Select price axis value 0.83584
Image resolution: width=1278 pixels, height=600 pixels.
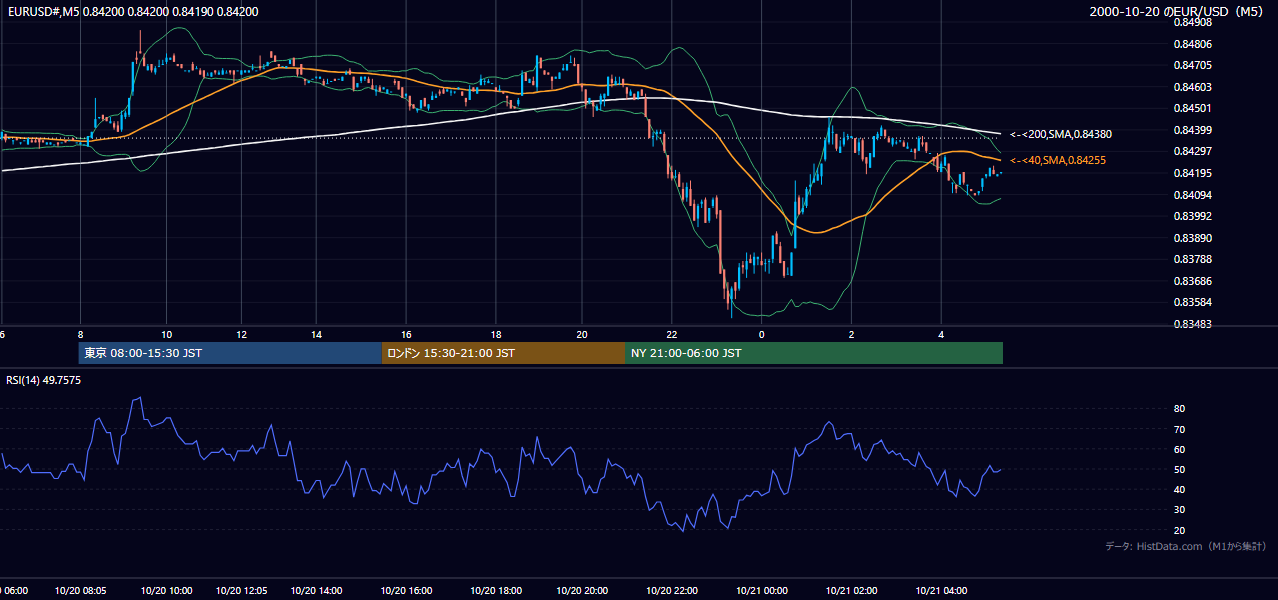(1191, 303)
